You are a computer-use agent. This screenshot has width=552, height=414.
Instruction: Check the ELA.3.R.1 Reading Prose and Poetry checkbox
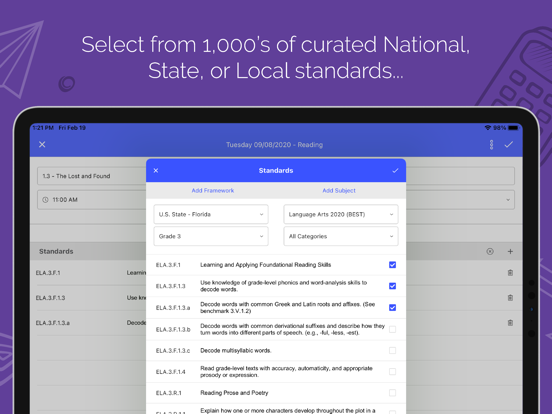pyautogui.click(x=393, y=393)
